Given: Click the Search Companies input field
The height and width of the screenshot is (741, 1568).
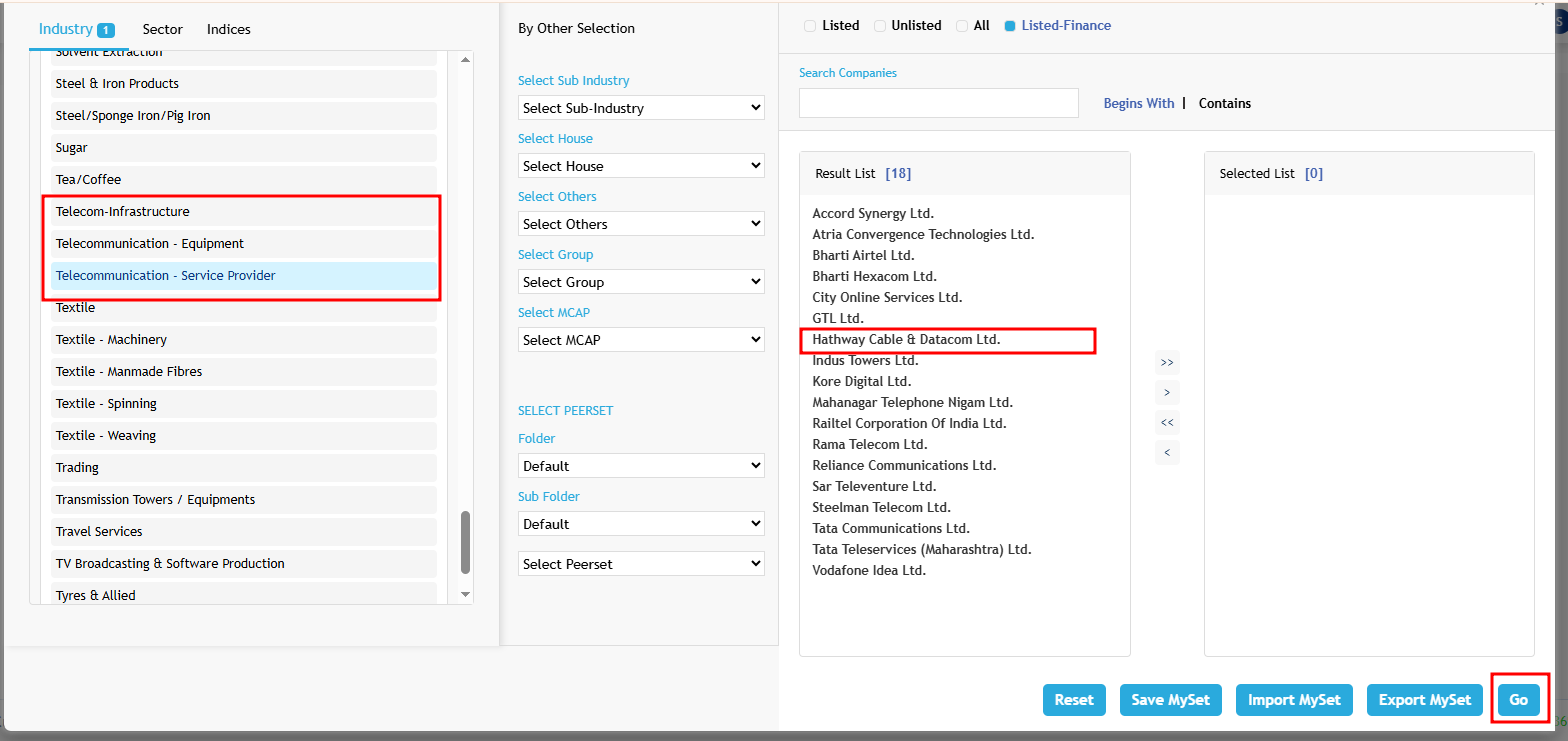Looking at the screenshot, I should click(x=938, y=103).
